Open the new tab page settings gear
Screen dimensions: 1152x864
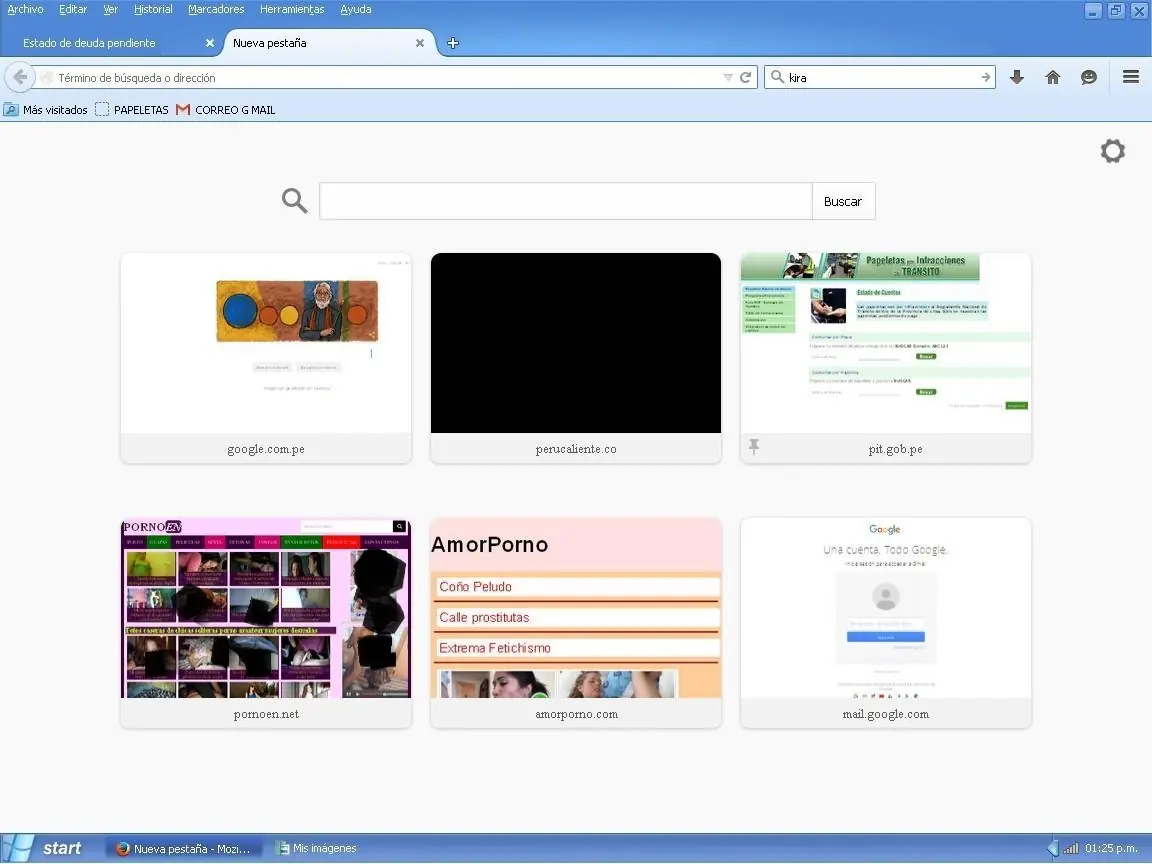1112,151
